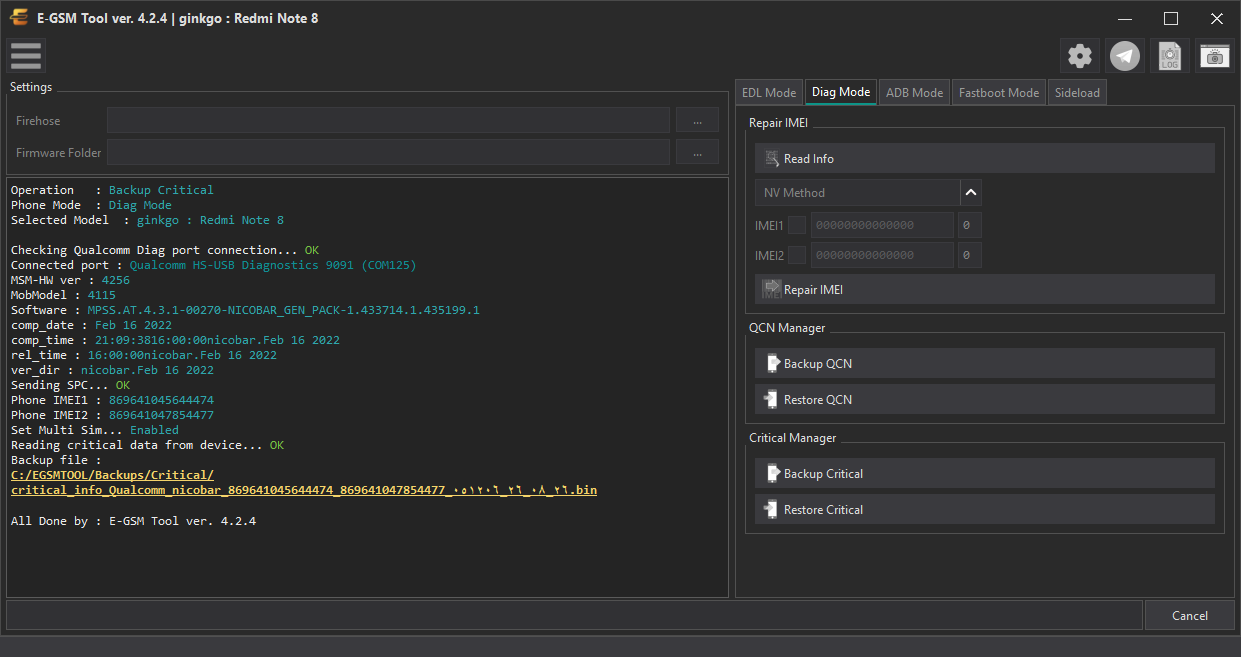Switch to EDL Mode tab
Viewport: 1241px width, 657px height.
[769, 92]
